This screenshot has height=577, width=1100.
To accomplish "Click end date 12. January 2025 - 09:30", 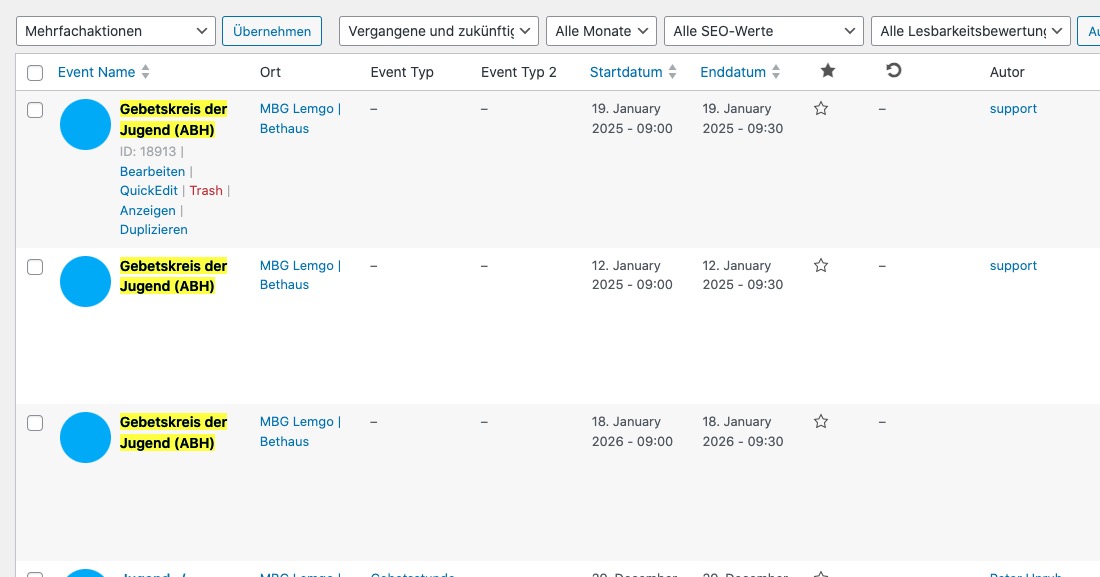I will pos(743,275).
